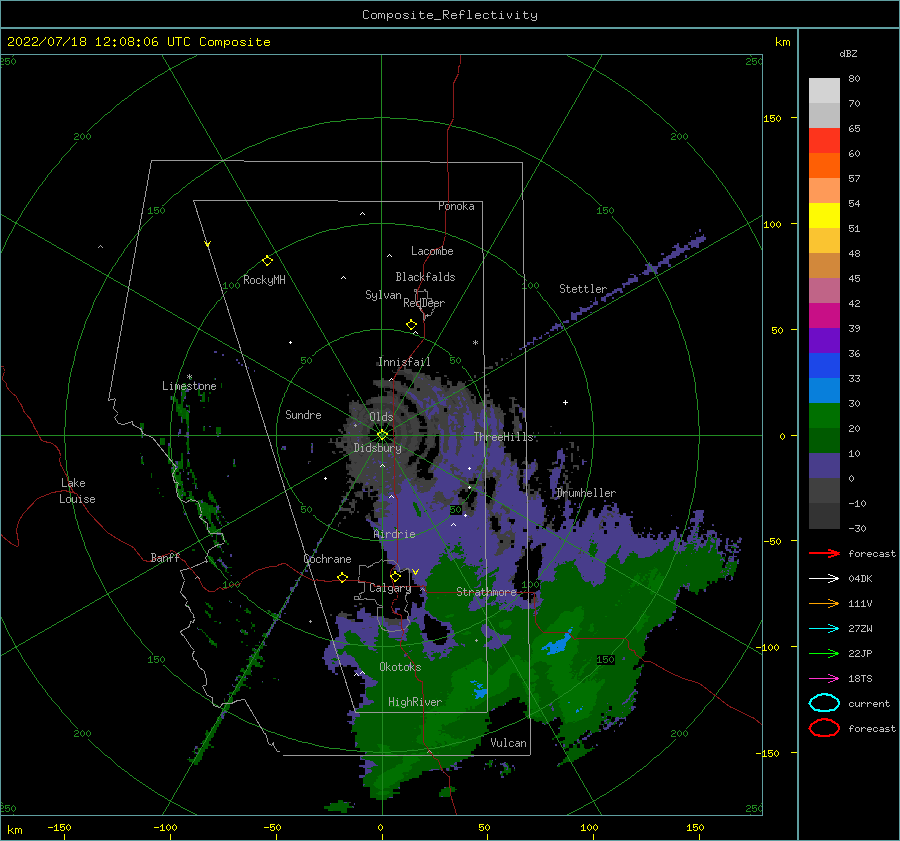The height and width of the screenshot is (841, 900).
Task: Click the Blackfalds label
Action: 425,277
